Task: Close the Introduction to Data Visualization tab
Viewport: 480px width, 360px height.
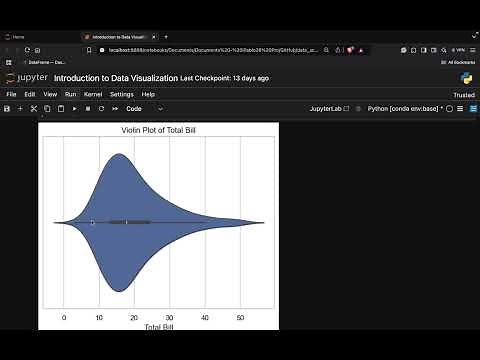Action: (154, 37)
